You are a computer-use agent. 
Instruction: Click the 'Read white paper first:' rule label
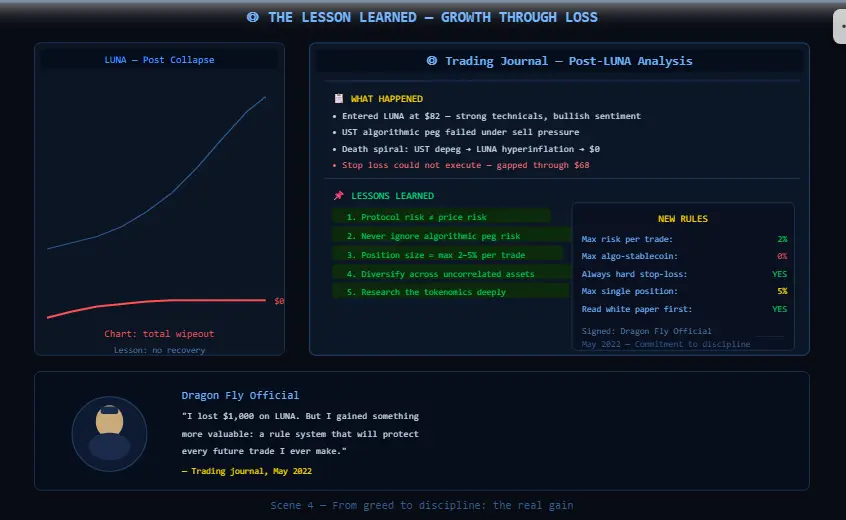point(637,309)
